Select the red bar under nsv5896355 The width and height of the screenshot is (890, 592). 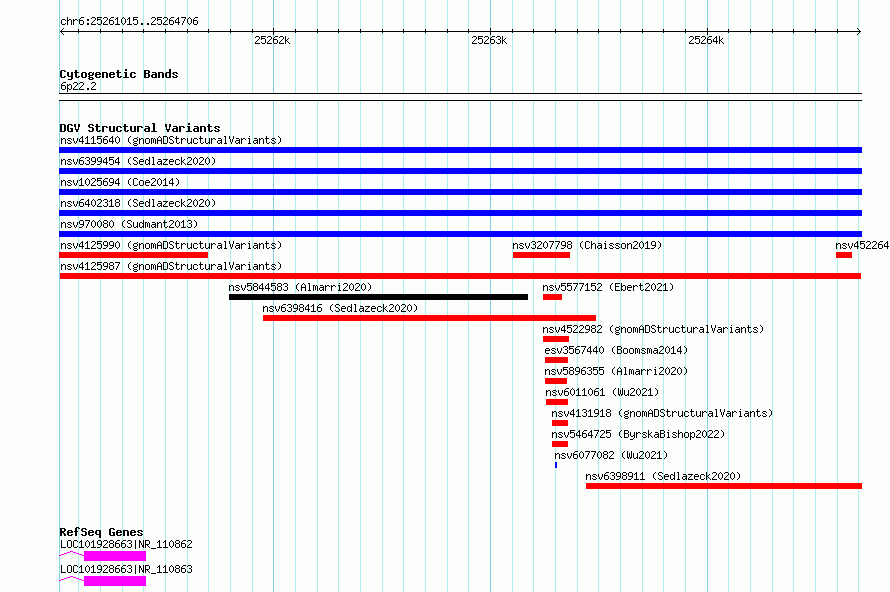556,381
